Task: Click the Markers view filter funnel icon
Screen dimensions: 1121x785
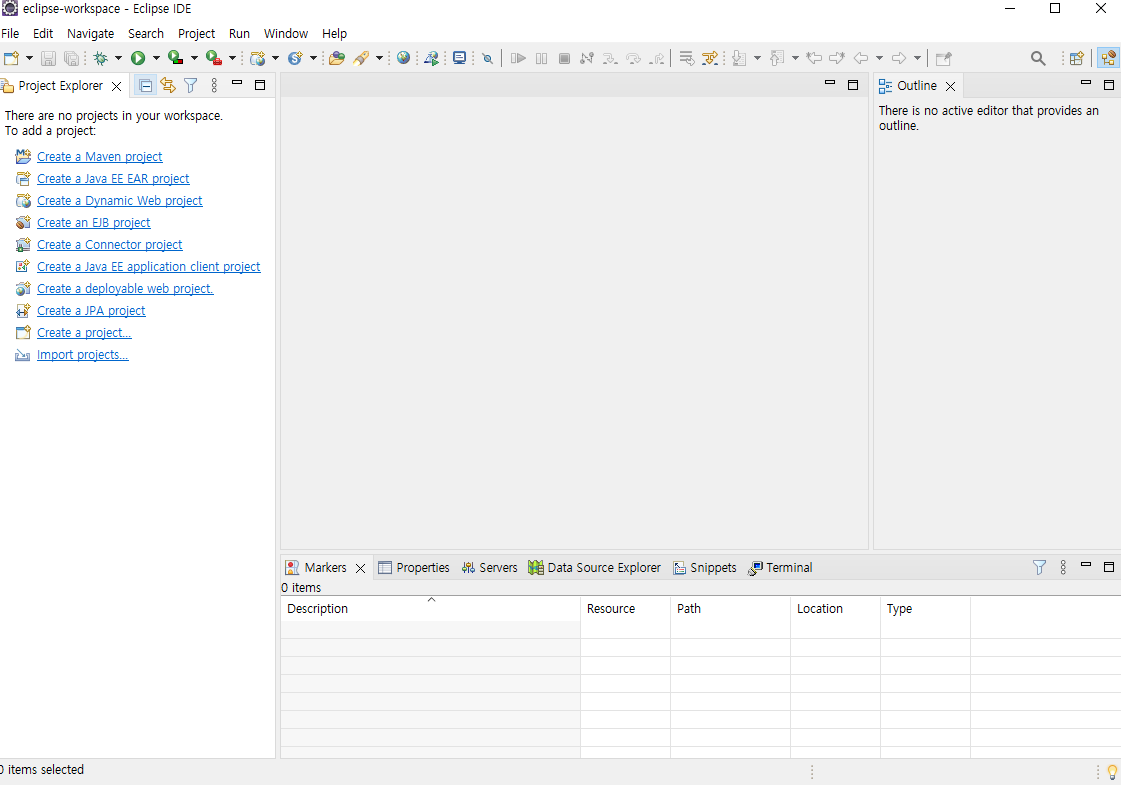Action: [1039, 568]
